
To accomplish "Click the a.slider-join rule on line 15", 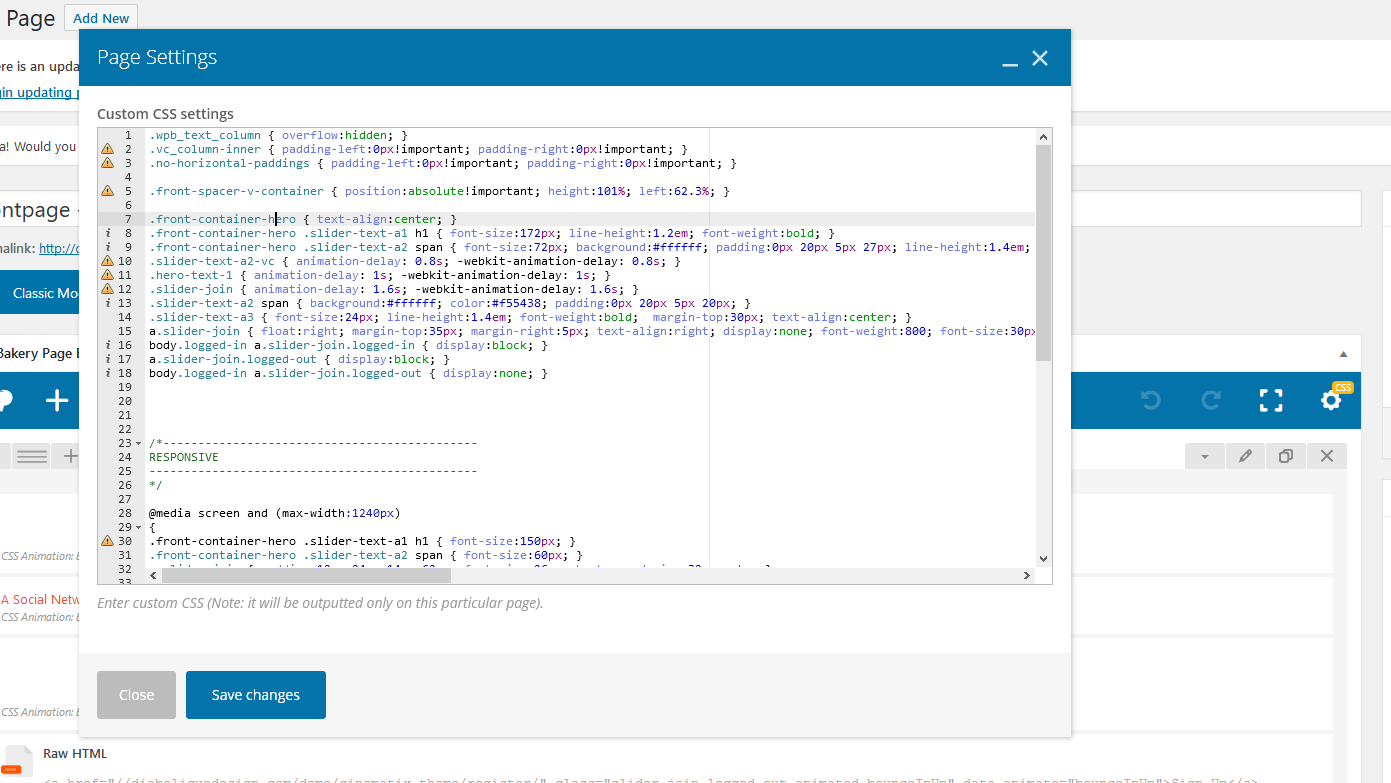I will click(591, 331).
